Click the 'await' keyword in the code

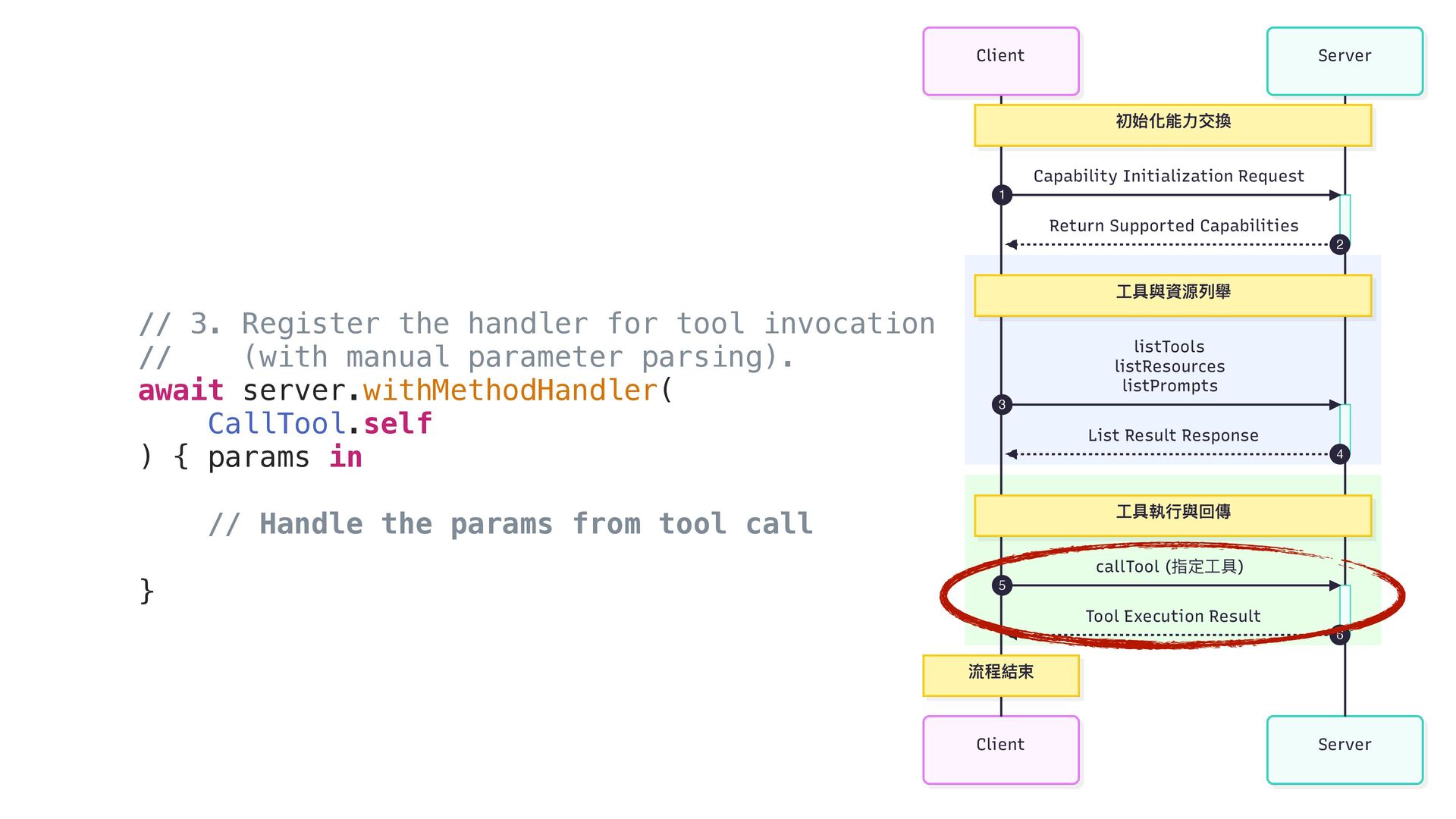click(x=180, y=391)
